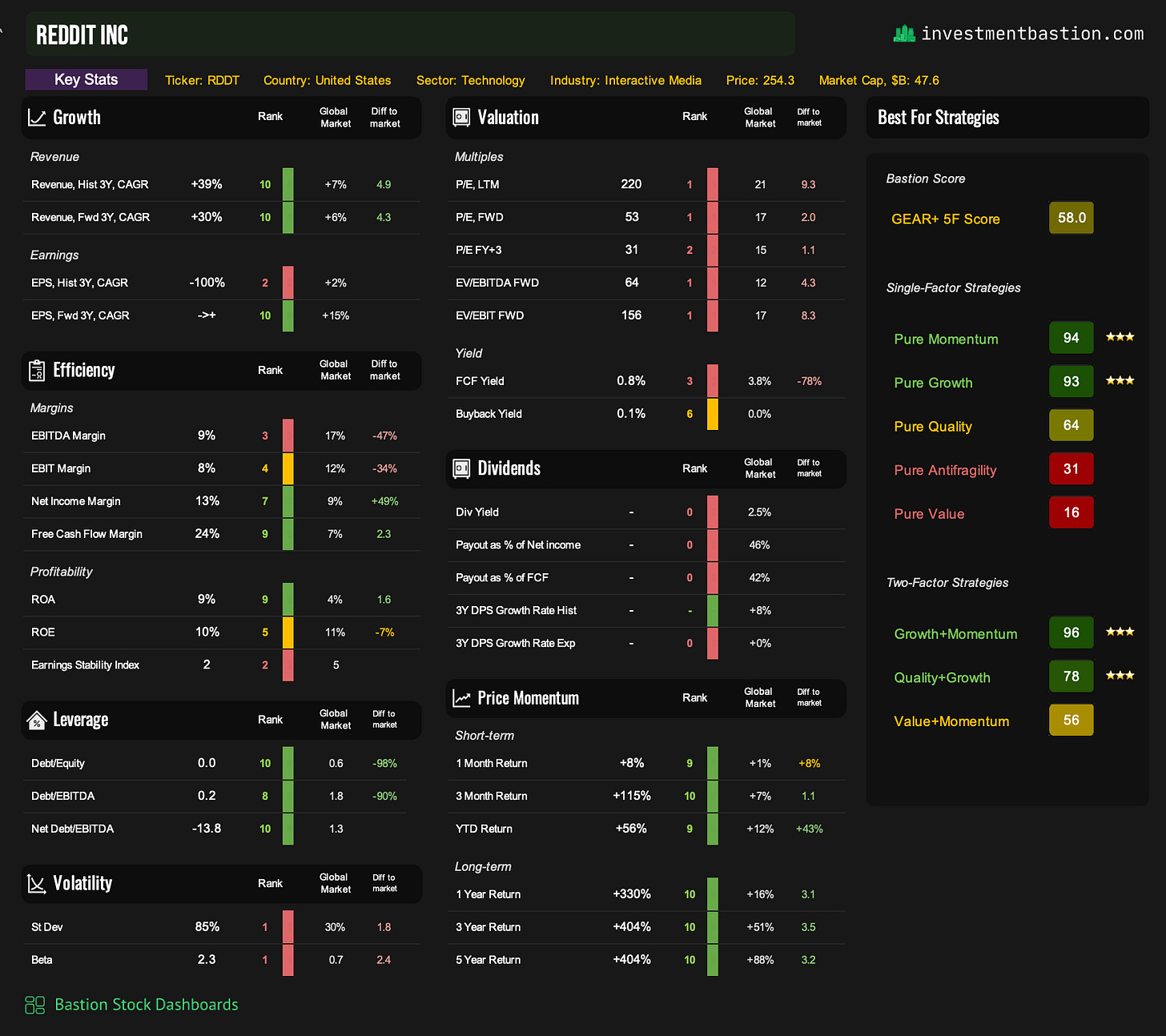This screenshot has width=1166, height=1036.
Task: Click Pure Growth three-star rating
Action: (x=1120, y=380)
